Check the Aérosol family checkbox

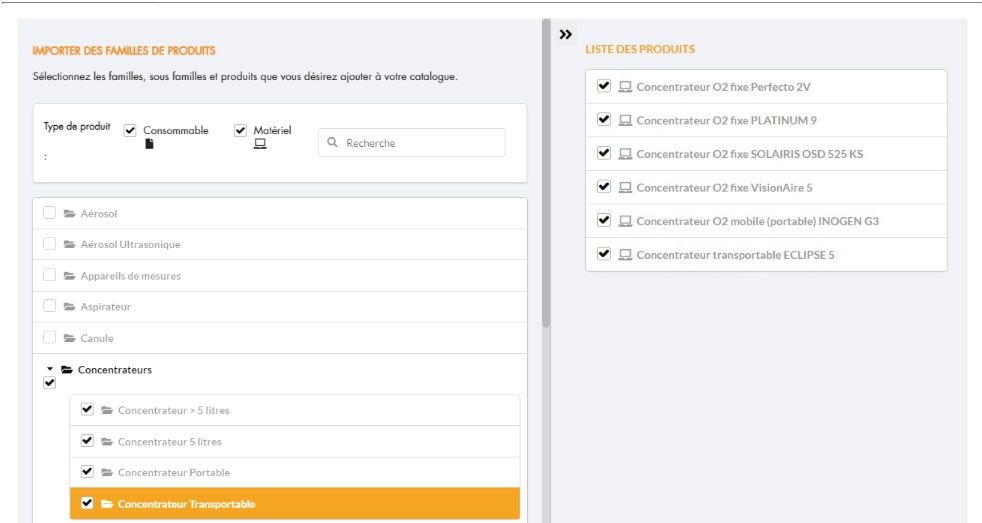pos(49,213)
